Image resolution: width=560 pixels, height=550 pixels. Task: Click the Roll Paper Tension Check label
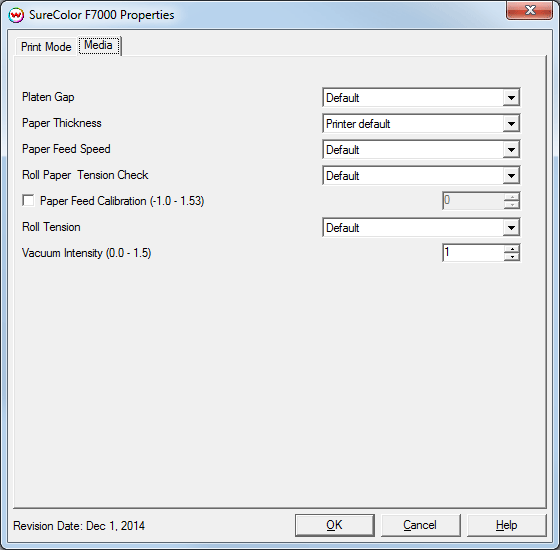[85, 175]
